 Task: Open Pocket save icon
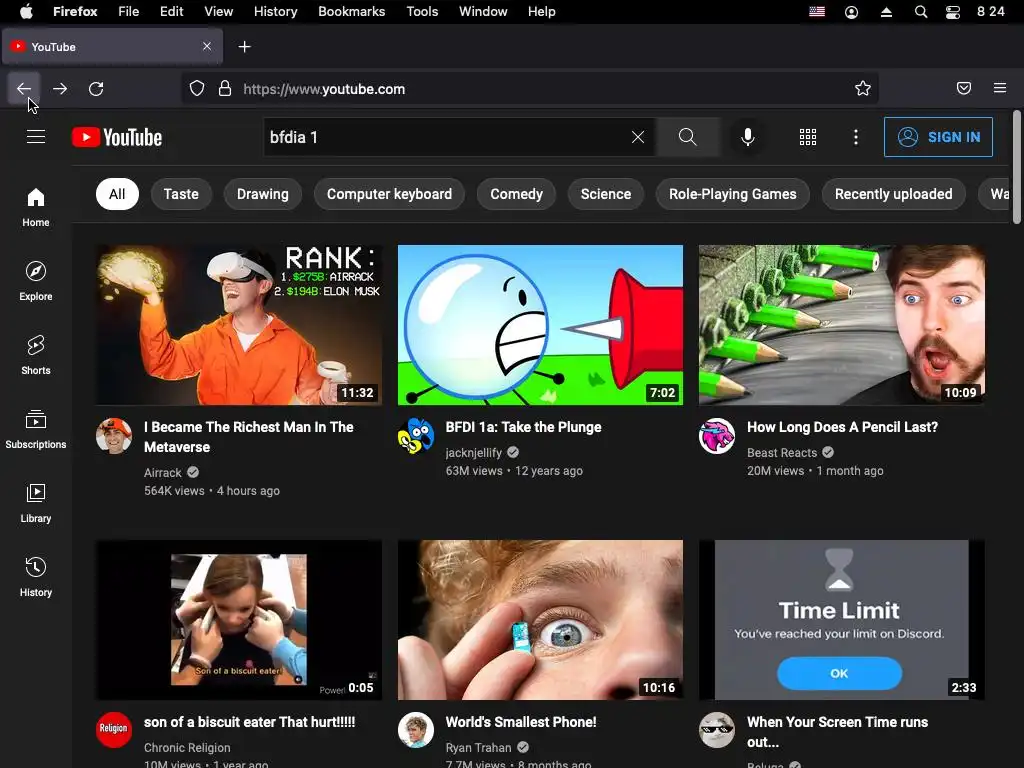click(x=964, y=88)
